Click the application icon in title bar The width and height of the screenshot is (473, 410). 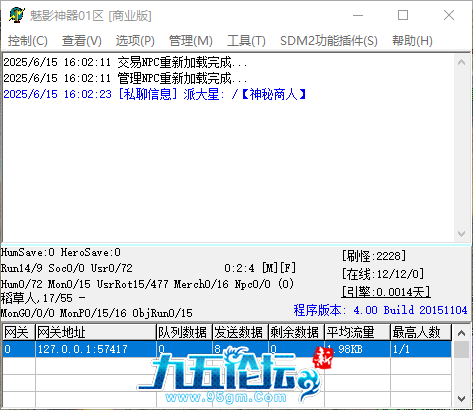[x=17, y=15]
